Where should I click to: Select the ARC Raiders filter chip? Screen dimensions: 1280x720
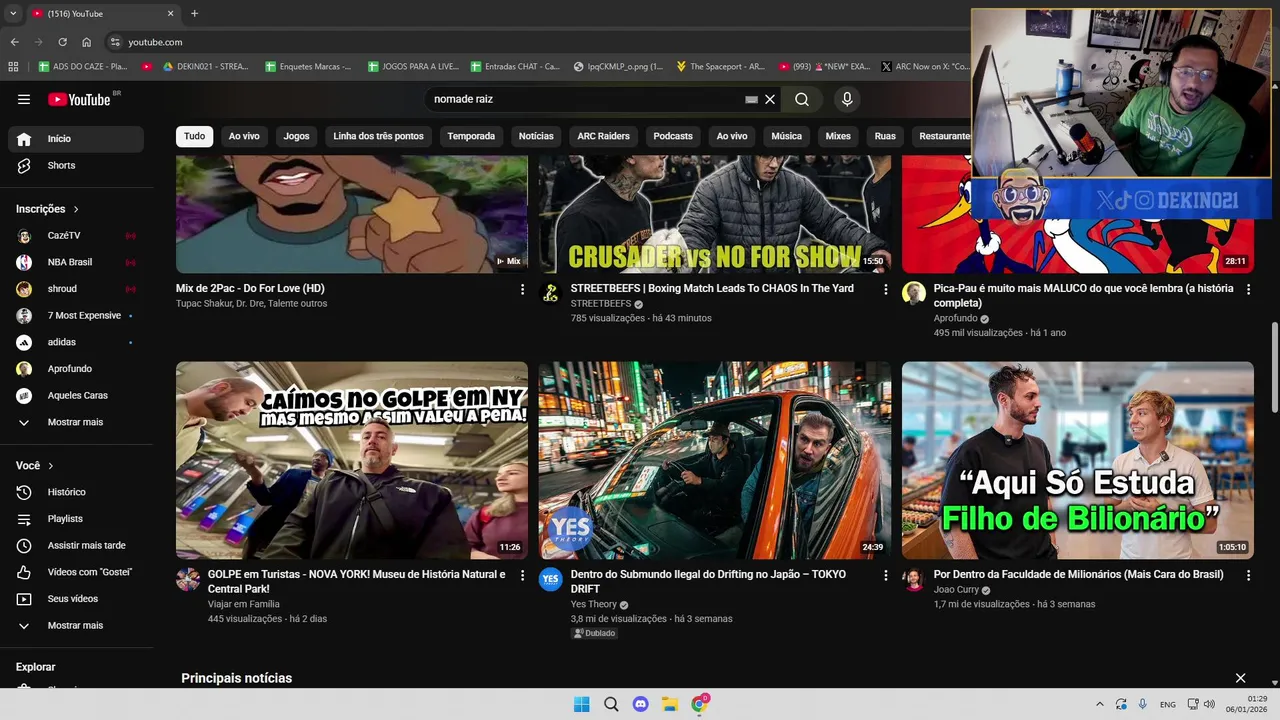(603, 136)
